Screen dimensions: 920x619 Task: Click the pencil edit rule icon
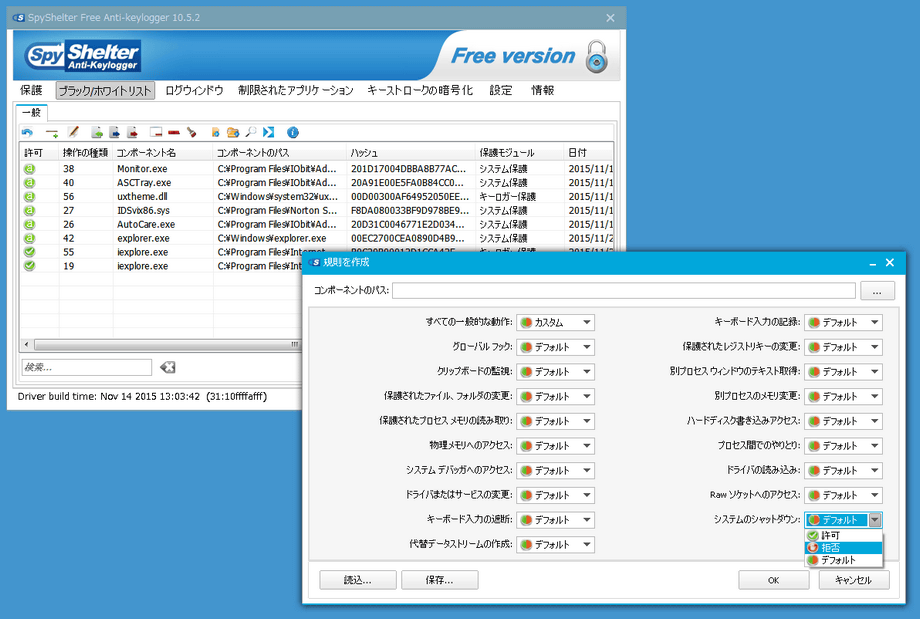coord(73,133)
